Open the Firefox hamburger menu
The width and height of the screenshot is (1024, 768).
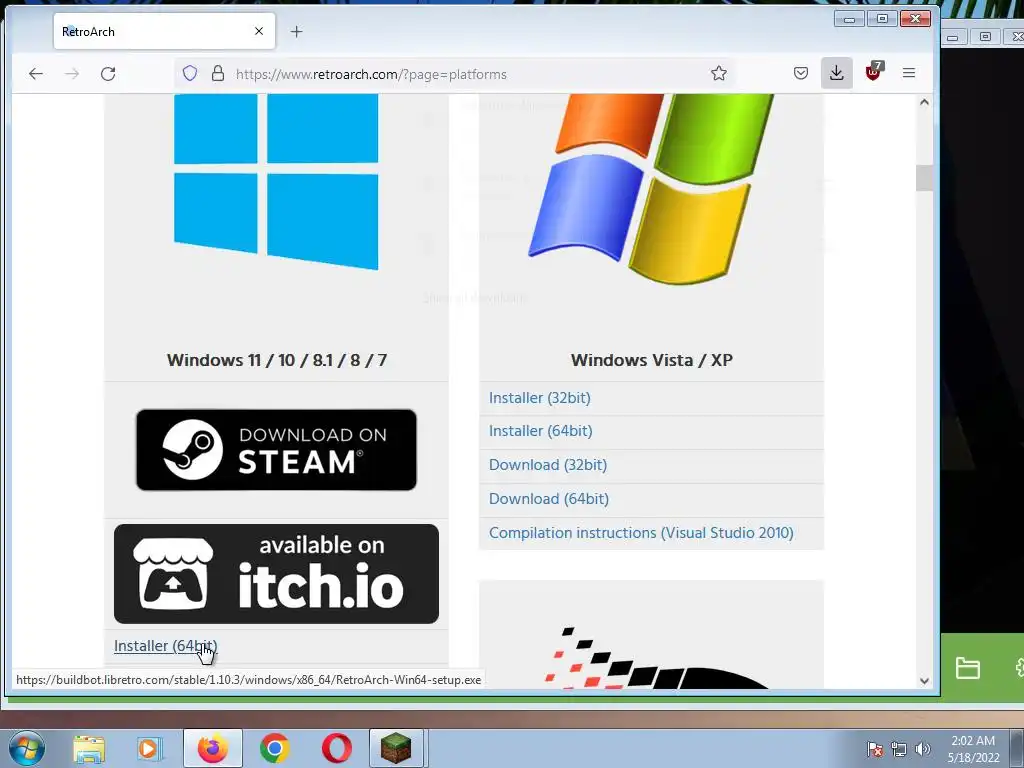[x=909, y=73]
